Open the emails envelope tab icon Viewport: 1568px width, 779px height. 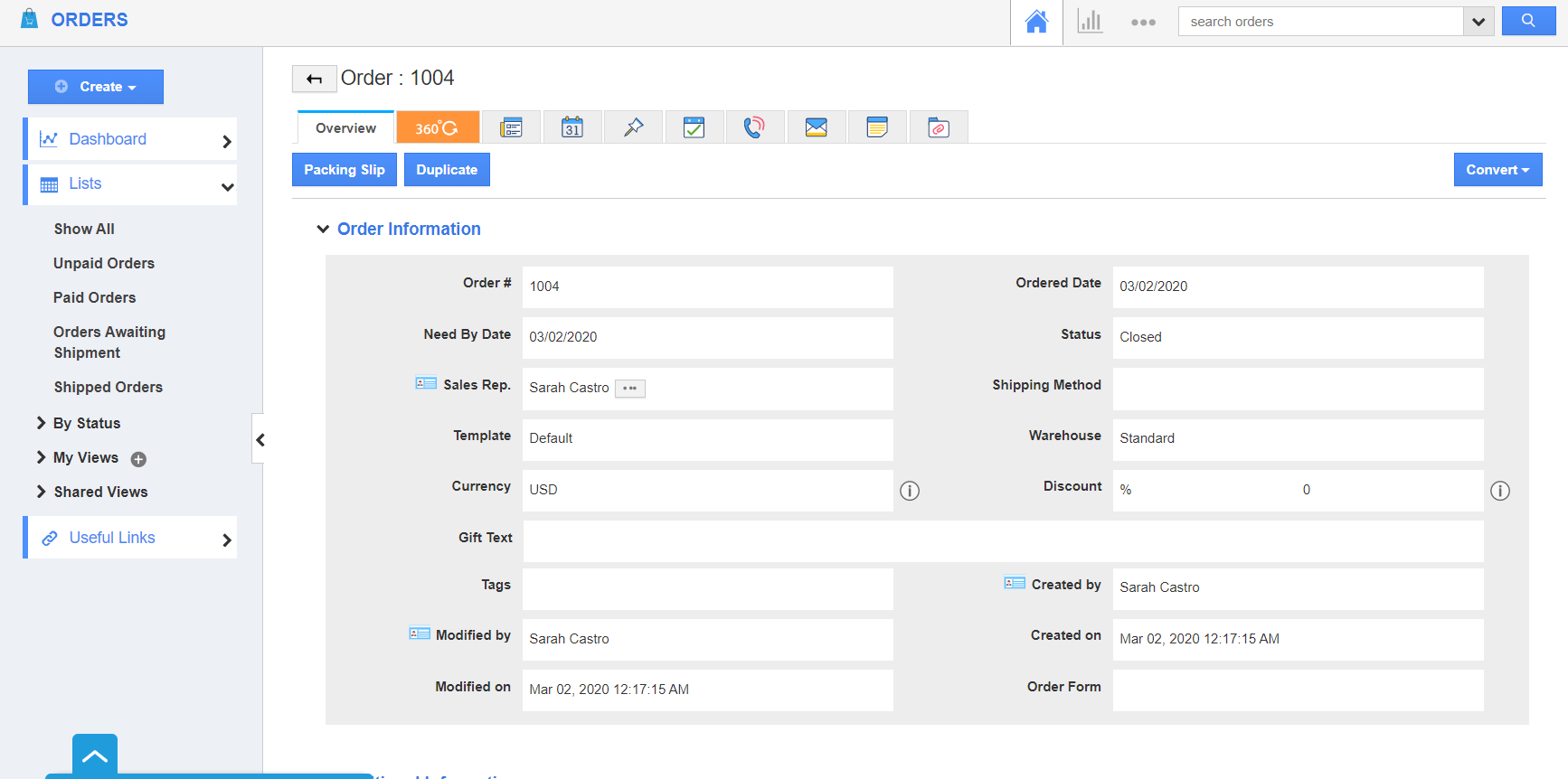[816, 127]
